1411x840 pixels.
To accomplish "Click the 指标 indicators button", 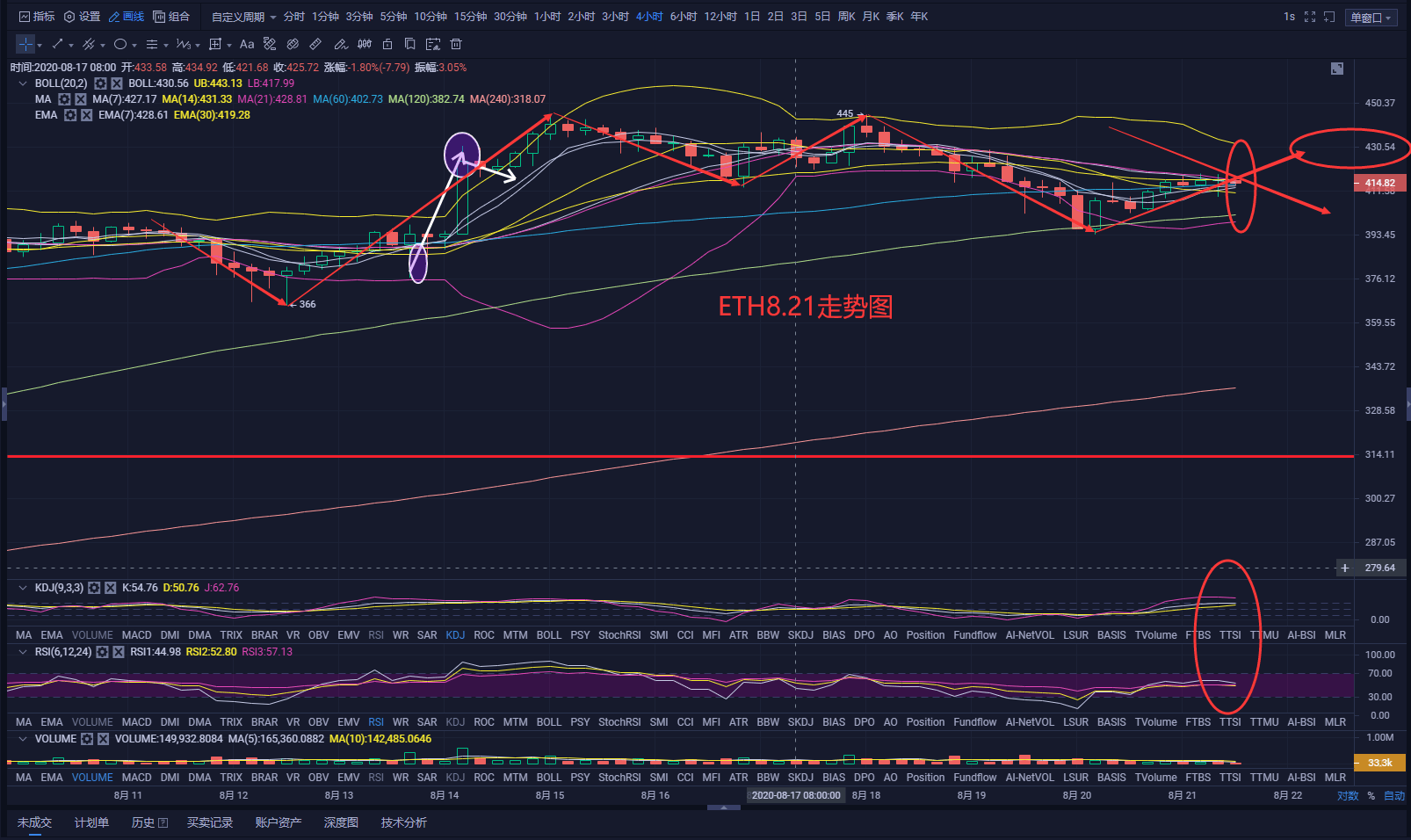I will (x=35, y=16).
